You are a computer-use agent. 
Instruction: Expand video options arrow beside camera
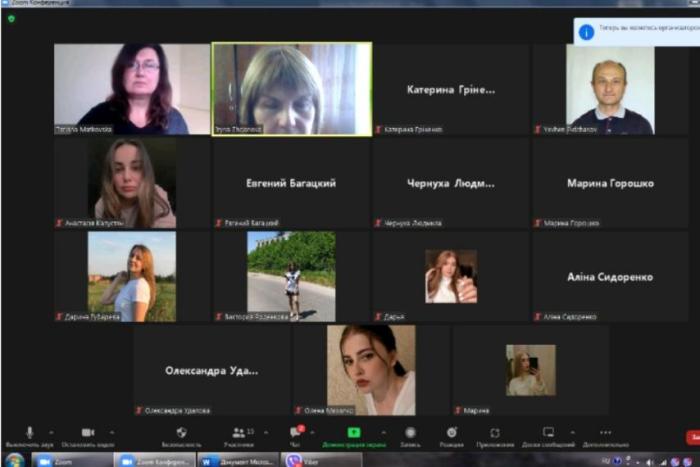pyautogui.click(x=111, y=432)
